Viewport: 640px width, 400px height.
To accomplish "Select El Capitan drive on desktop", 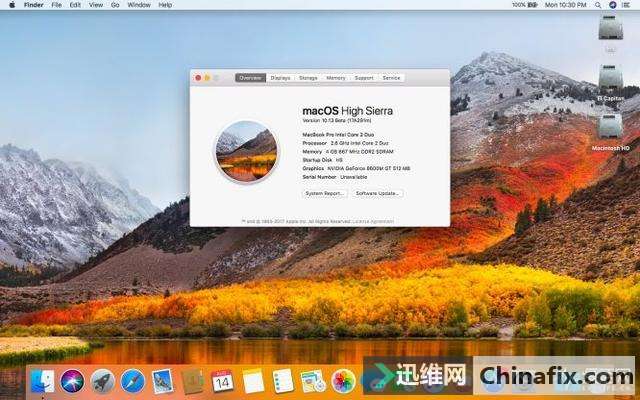I will click(611, 83).
